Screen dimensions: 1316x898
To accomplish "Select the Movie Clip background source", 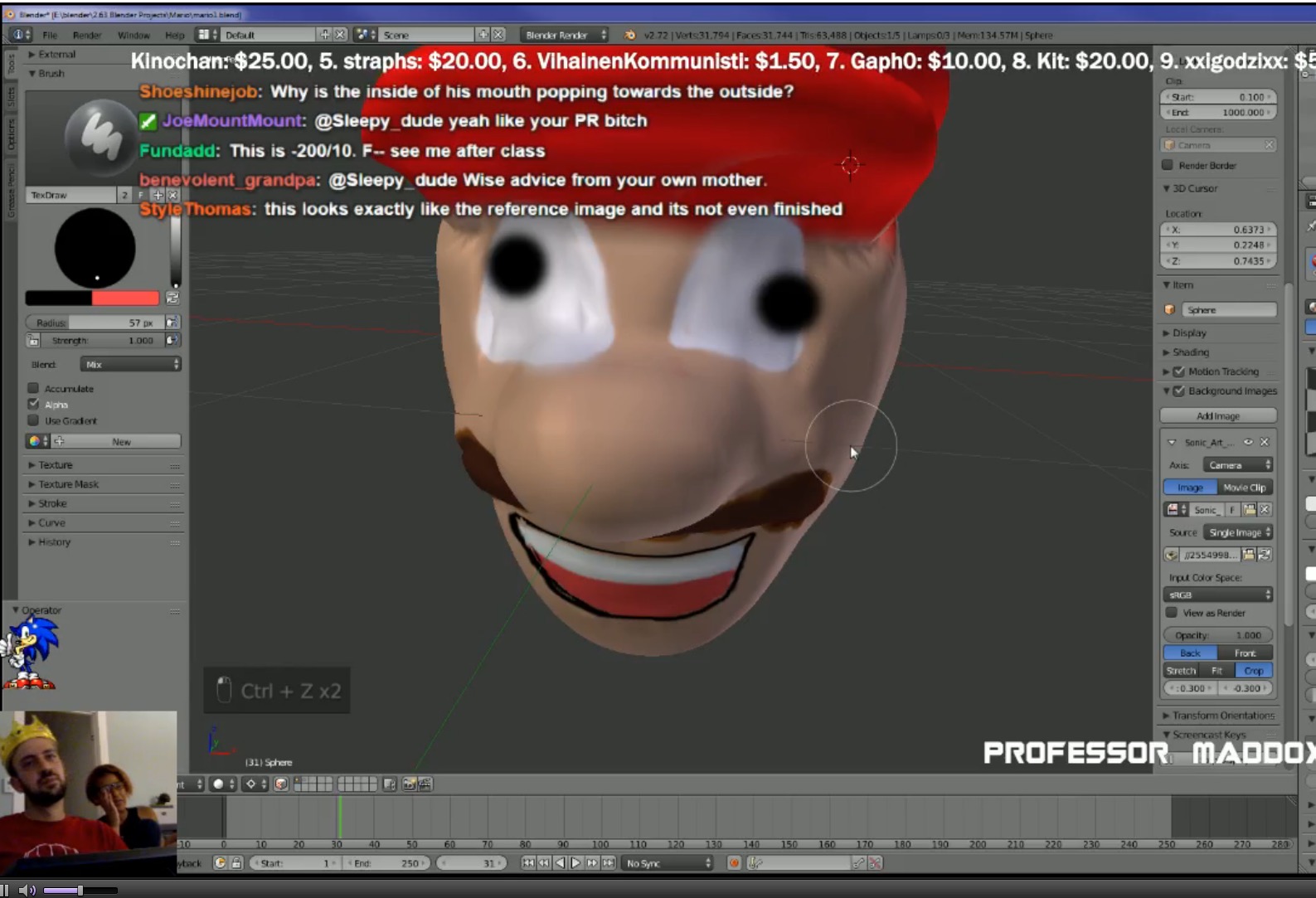I will tap(1245, 488).
